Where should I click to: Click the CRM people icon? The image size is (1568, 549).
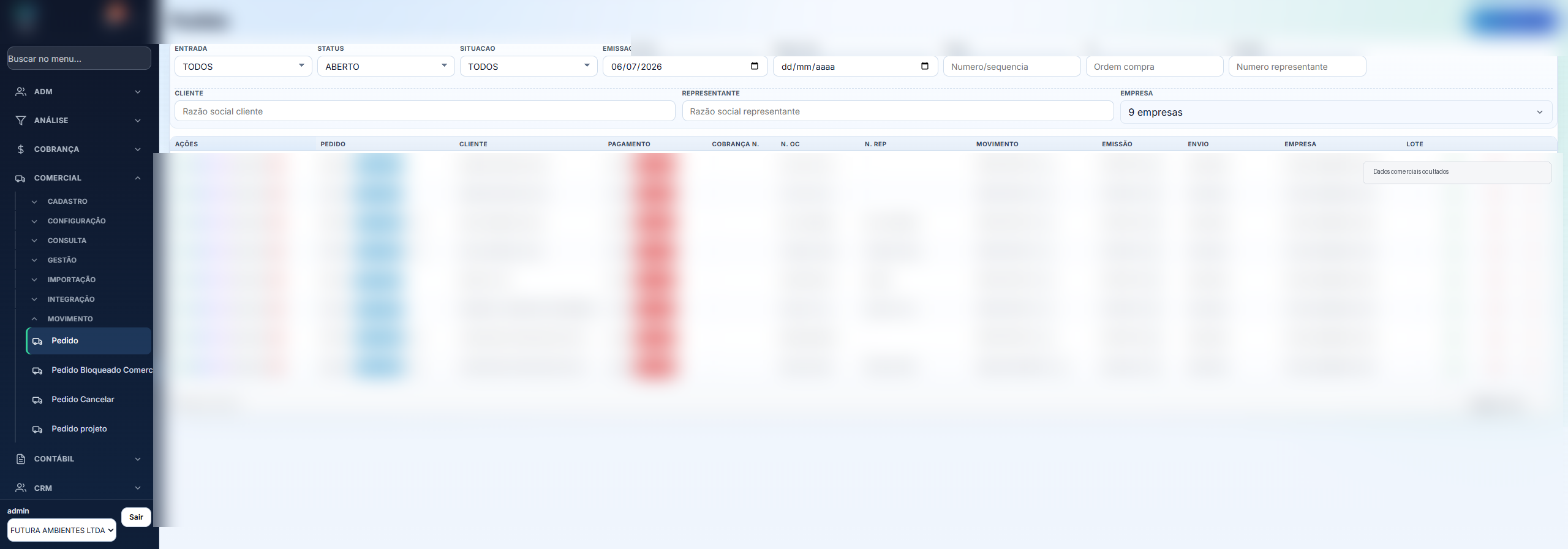(21, 488)
